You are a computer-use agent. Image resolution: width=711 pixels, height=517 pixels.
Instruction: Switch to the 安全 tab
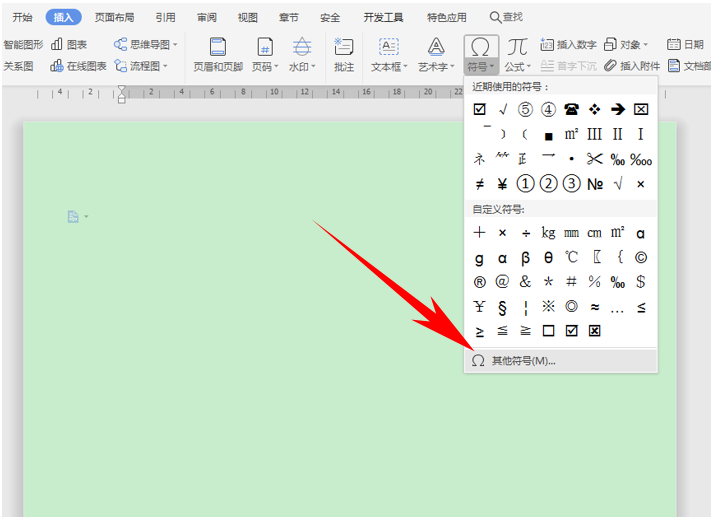click(x=330, y=17)
